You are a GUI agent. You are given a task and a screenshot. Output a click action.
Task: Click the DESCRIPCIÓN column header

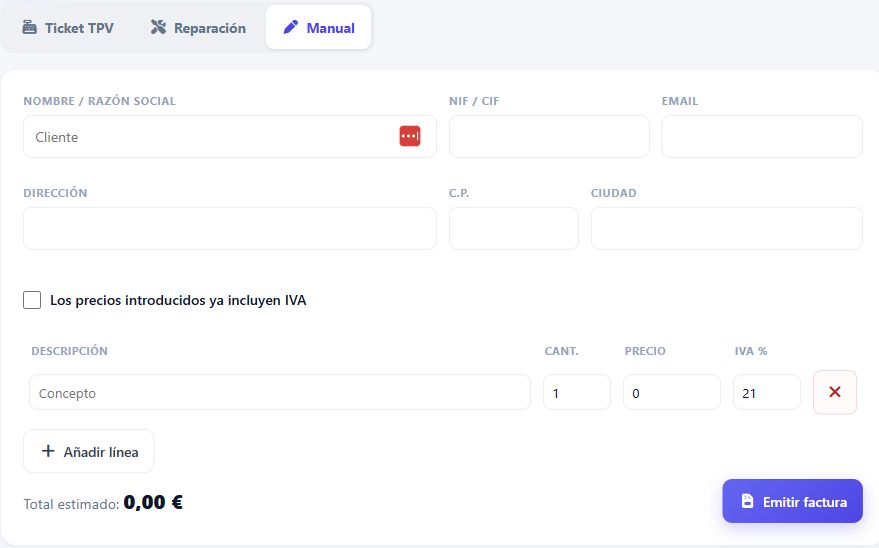(70, 351)
